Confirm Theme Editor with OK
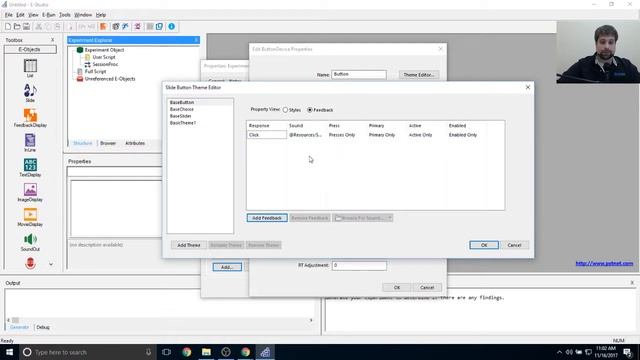The height and width of the screenshot is (360, 640). (x=484, y=245)
